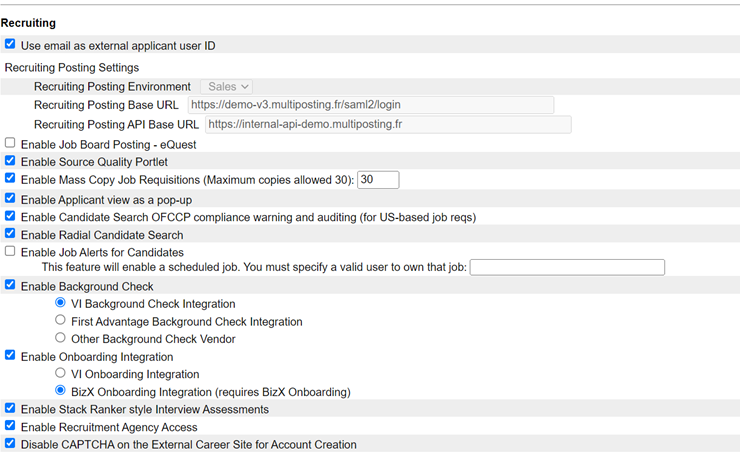Open the Recruiting Posting Environment dropdown

[x=227, y=87]
